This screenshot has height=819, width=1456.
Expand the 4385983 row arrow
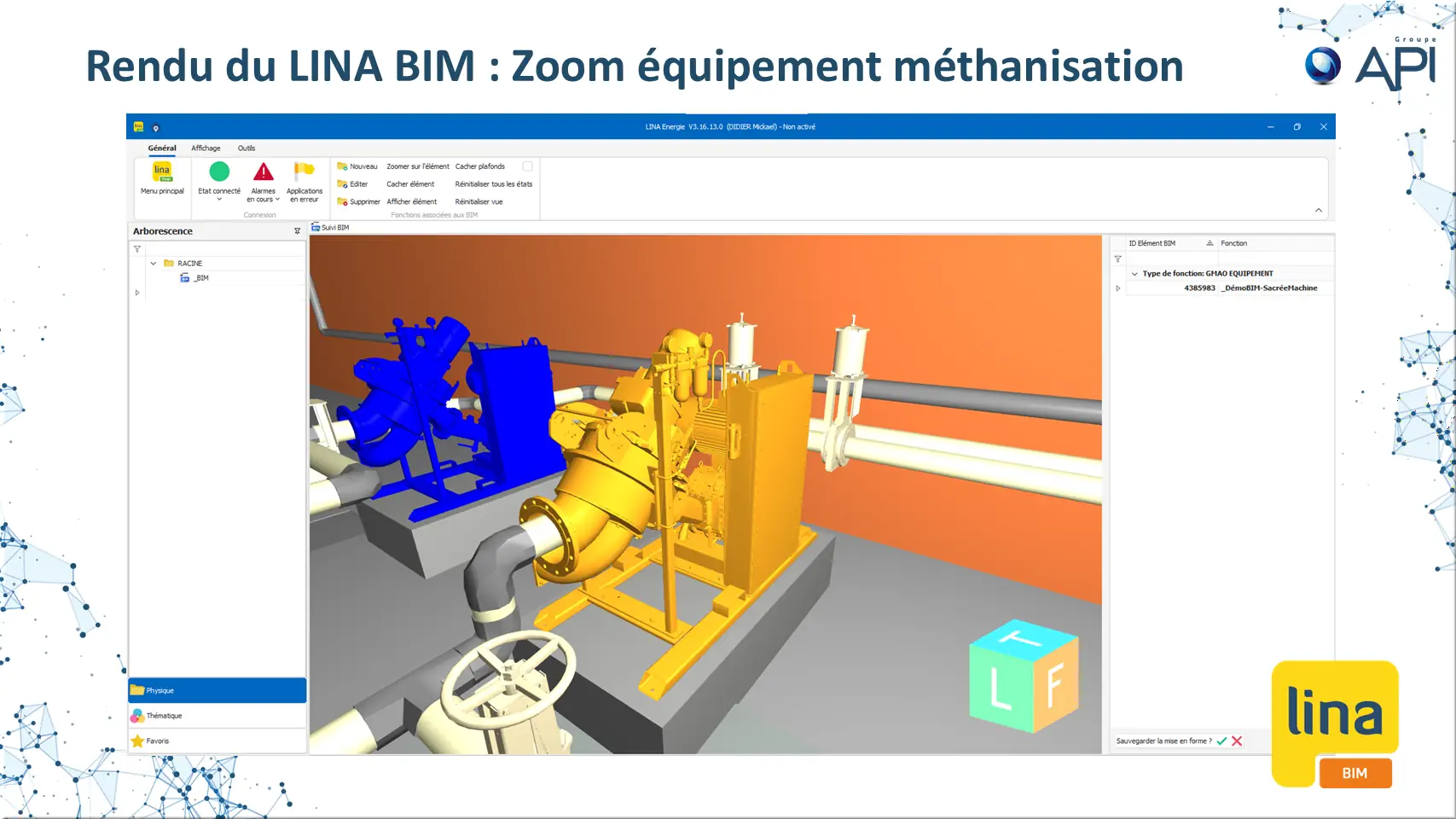pyautogui.click(x=1118, y=288)
